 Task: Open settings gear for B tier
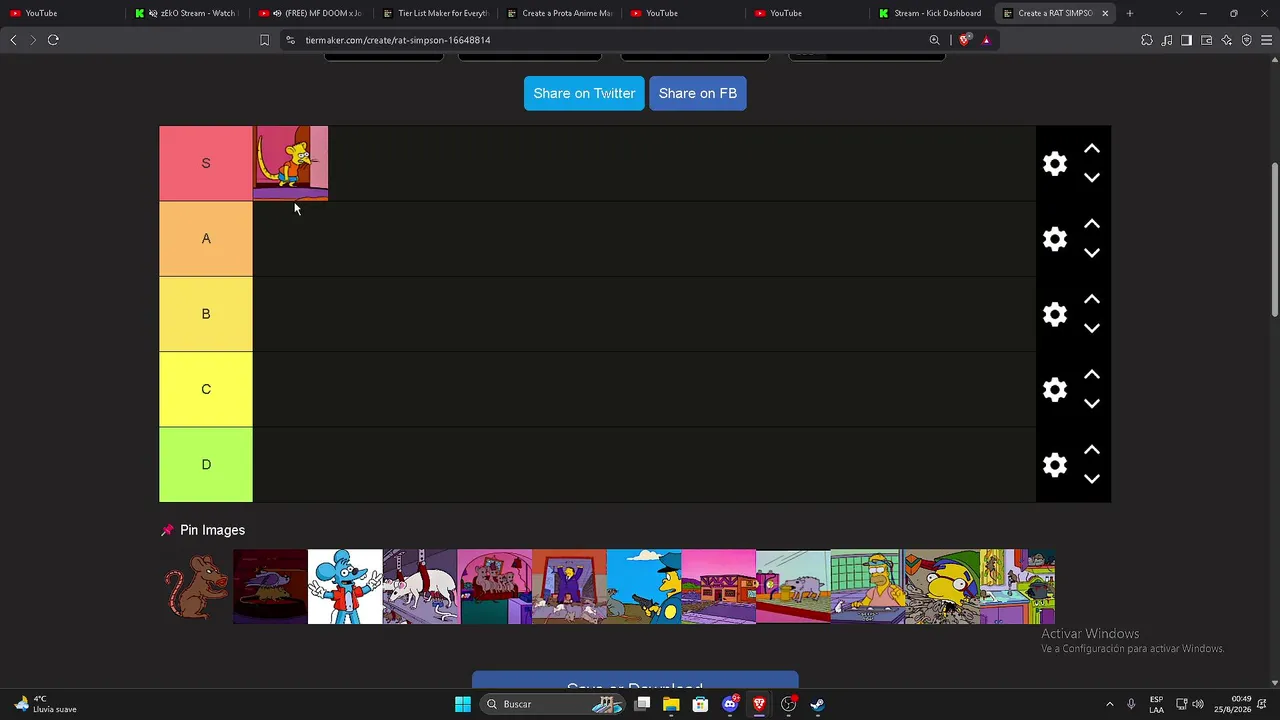pyautogui.click(x=1055, y=314)
